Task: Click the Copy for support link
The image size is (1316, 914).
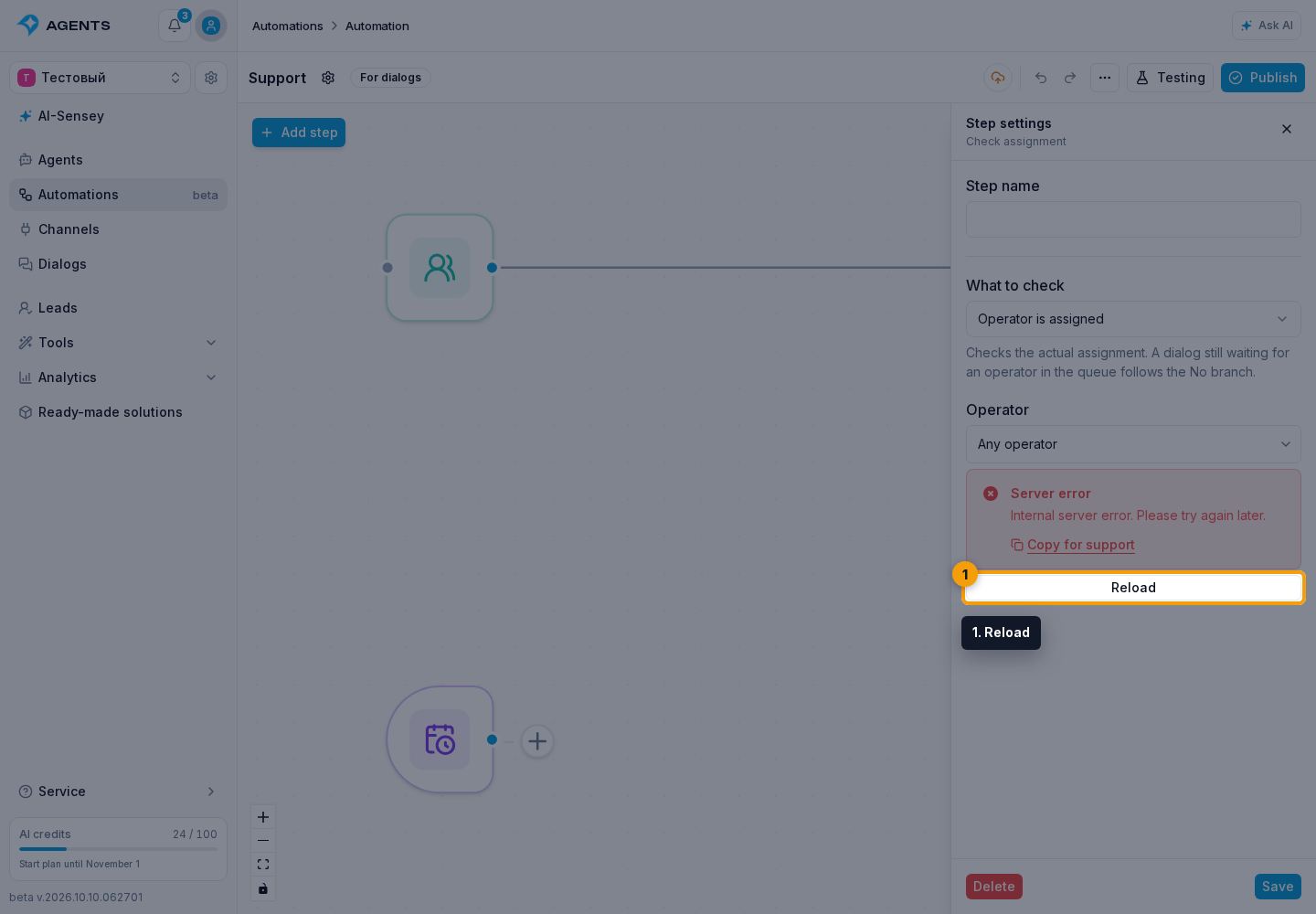Action: 1073,545
